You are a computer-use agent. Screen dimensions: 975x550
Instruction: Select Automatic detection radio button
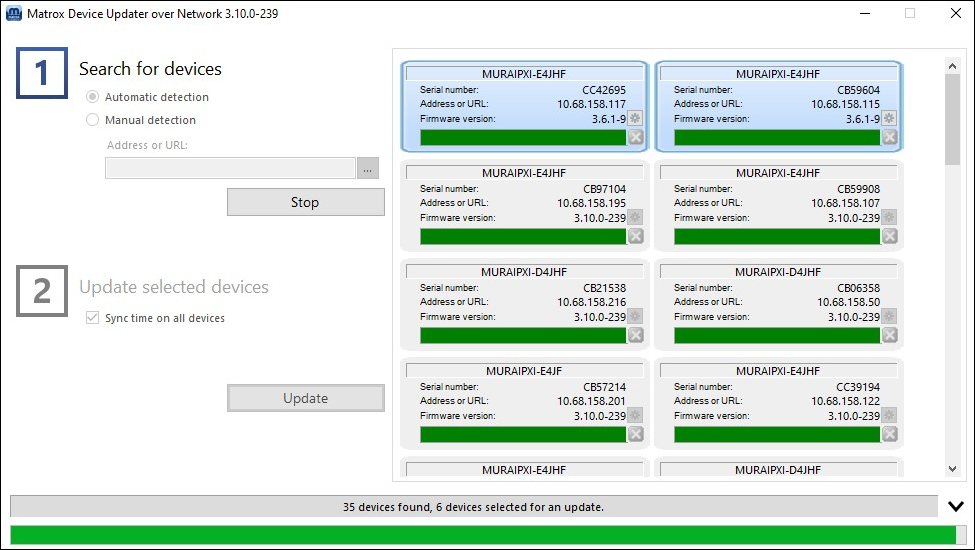tap(93, 97)
